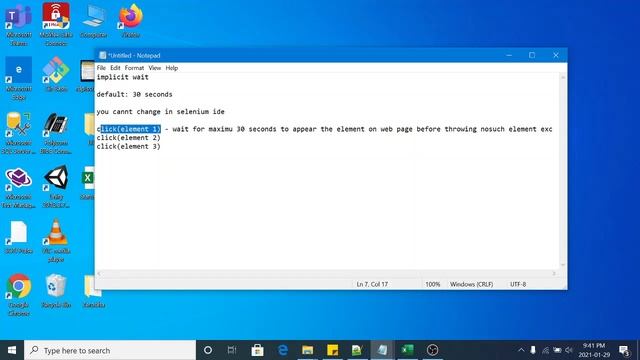
Task: Open the View menu in Notepad
Action: click(x=155, y=68)
